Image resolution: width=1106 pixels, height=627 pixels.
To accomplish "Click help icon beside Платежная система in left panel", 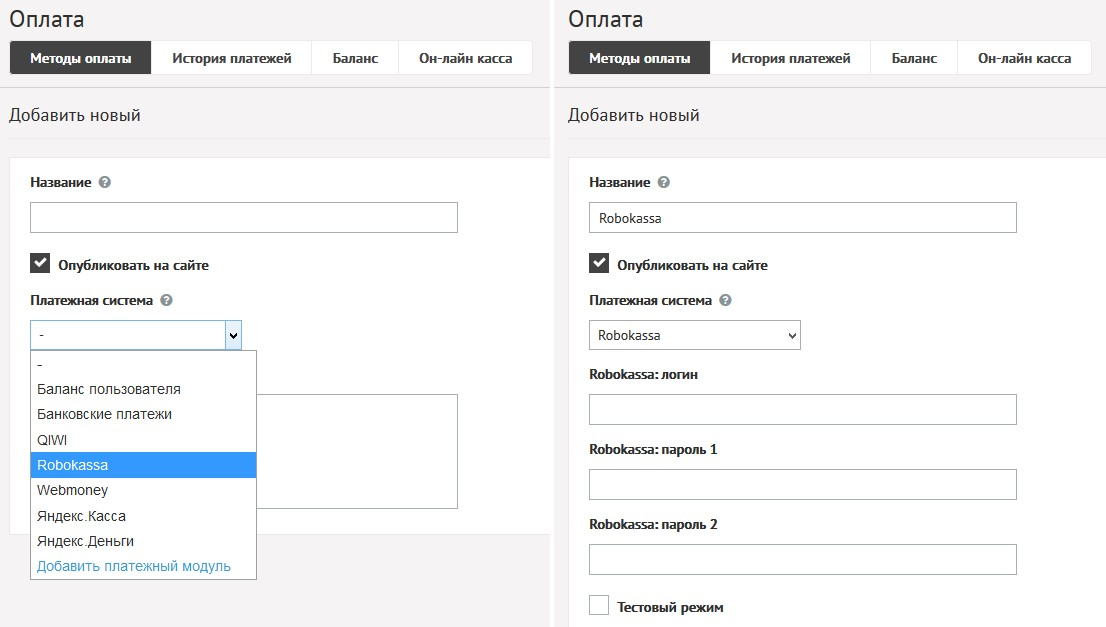I will [x=166, y=300].
